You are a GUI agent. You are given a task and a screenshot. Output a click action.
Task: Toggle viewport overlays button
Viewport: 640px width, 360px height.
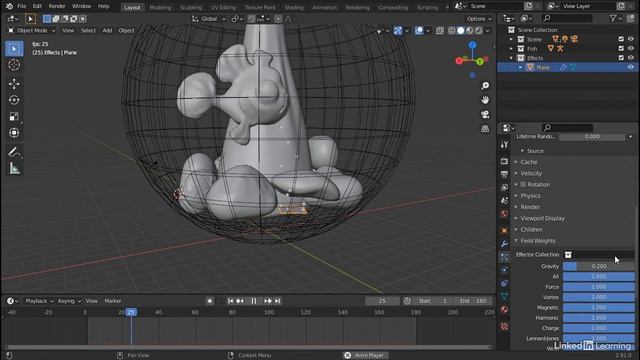tap(419, 31)
